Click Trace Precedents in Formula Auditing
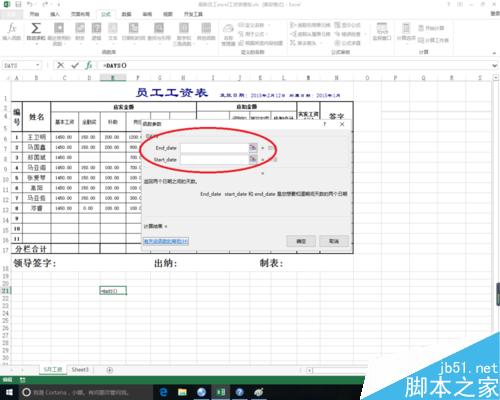 coord(310,25)
